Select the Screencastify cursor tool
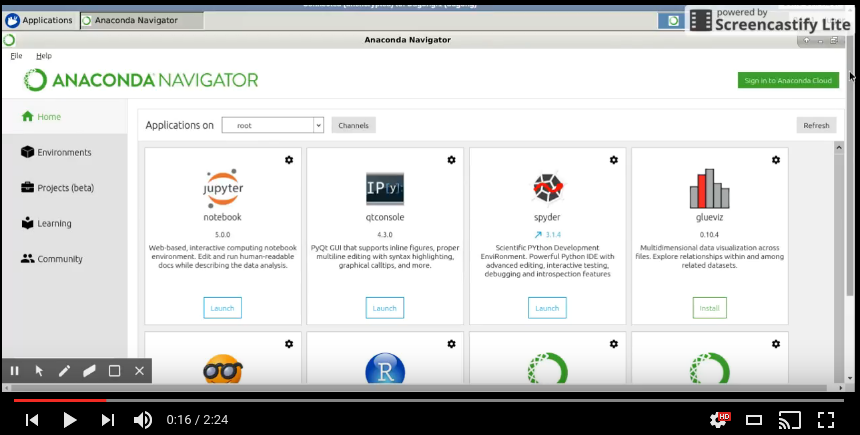The width and height of the screenshot is (860, 435). click(39, 371)
